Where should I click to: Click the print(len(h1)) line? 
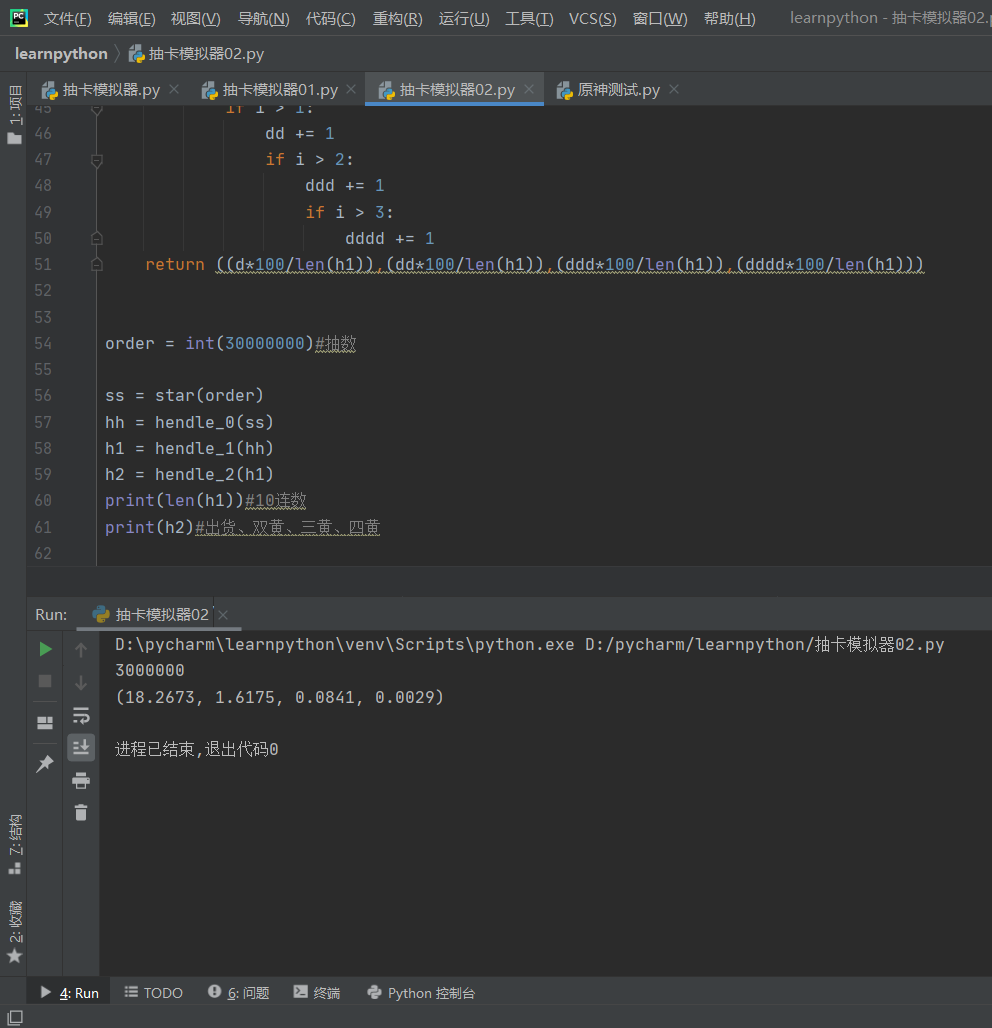click(x=206, y=501)
